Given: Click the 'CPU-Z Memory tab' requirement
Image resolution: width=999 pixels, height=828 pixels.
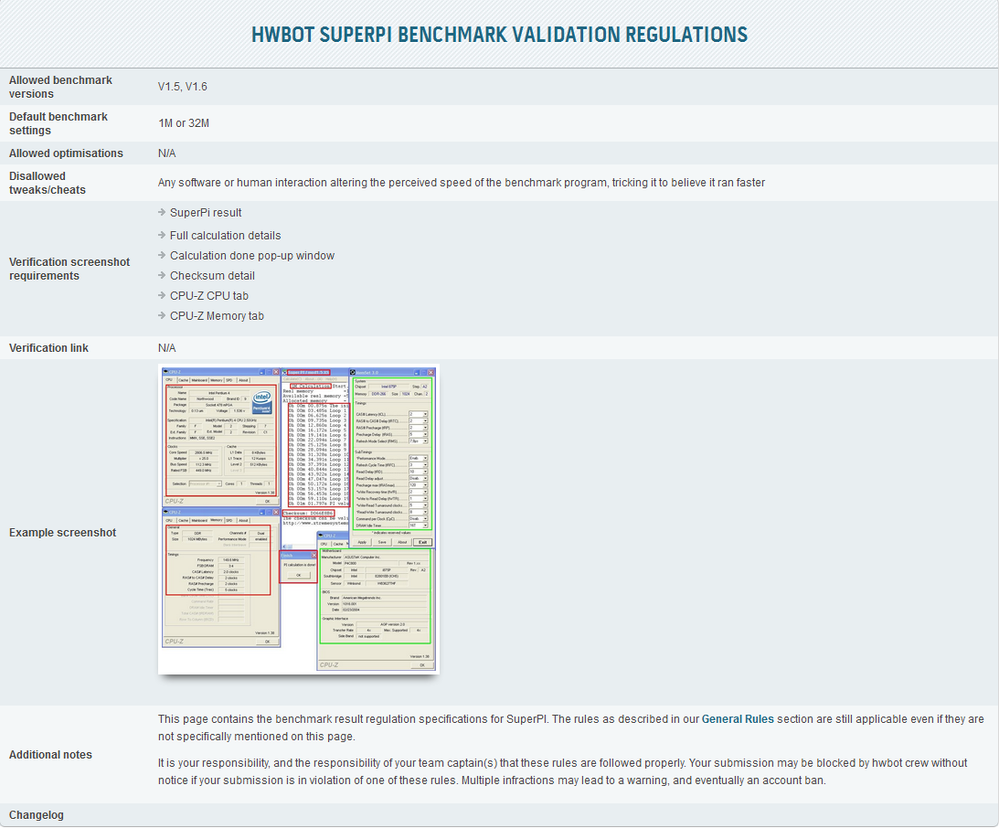Looking at the screenshot, I should (217, 316).
